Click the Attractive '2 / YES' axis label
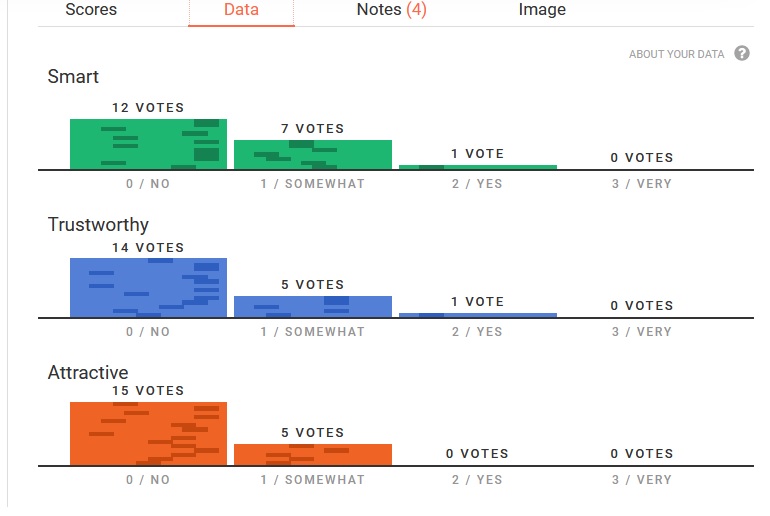Viewport: 770px width, 516px height. pos(477,480)
